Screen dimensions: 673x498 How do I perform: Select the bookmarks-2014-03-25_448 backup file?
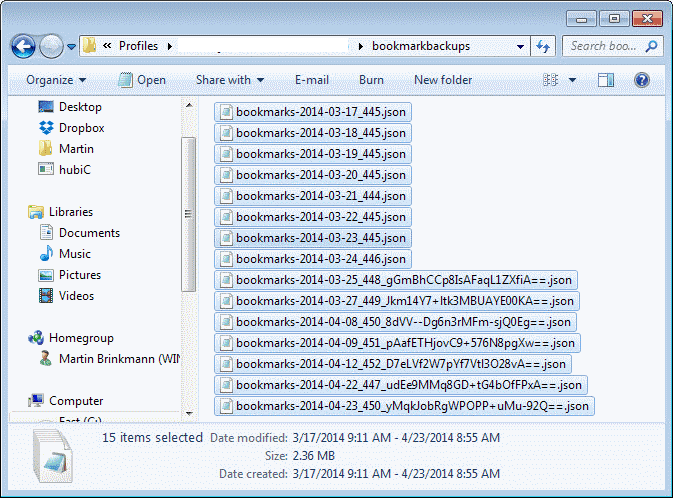click(396, 280)
